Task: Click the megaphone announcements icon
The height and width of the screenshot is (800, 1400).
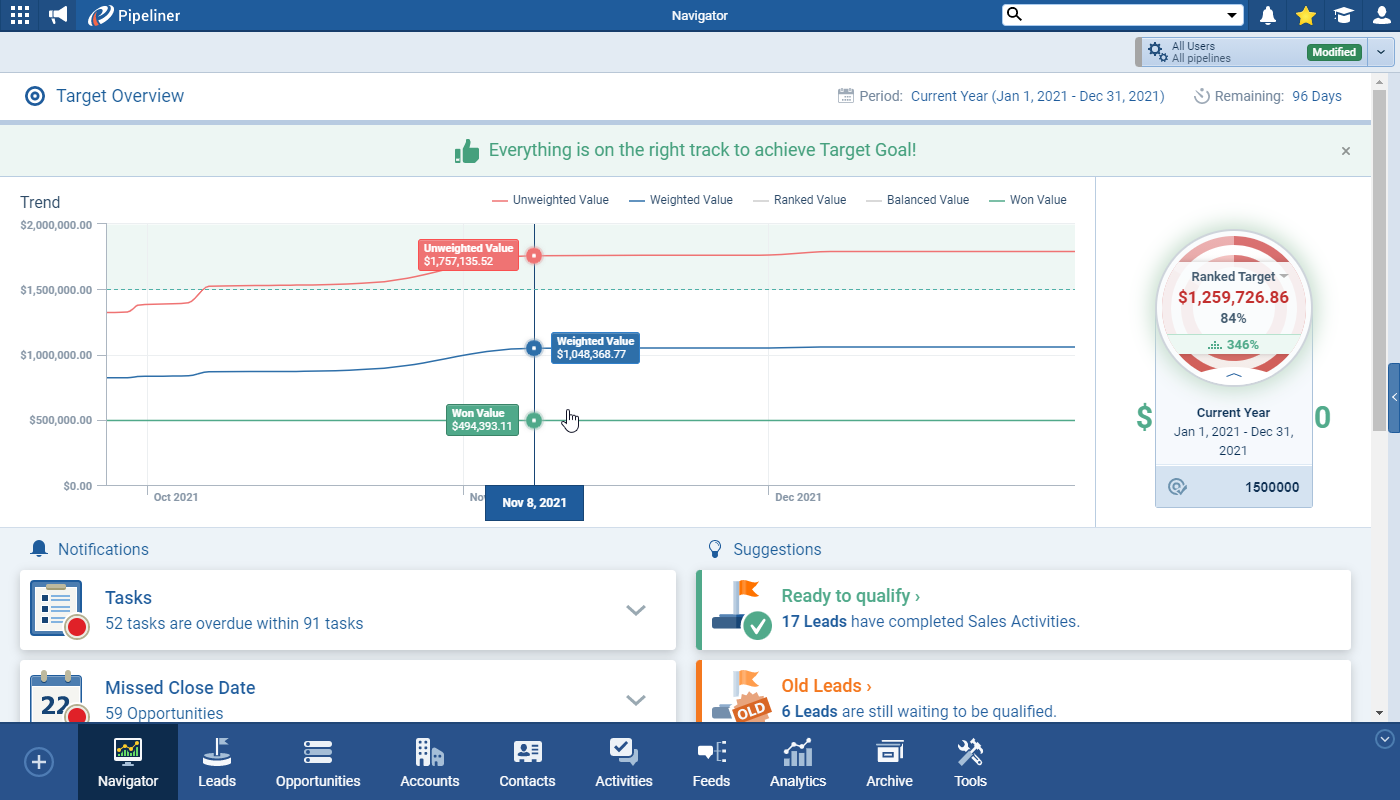Action: 58,15
